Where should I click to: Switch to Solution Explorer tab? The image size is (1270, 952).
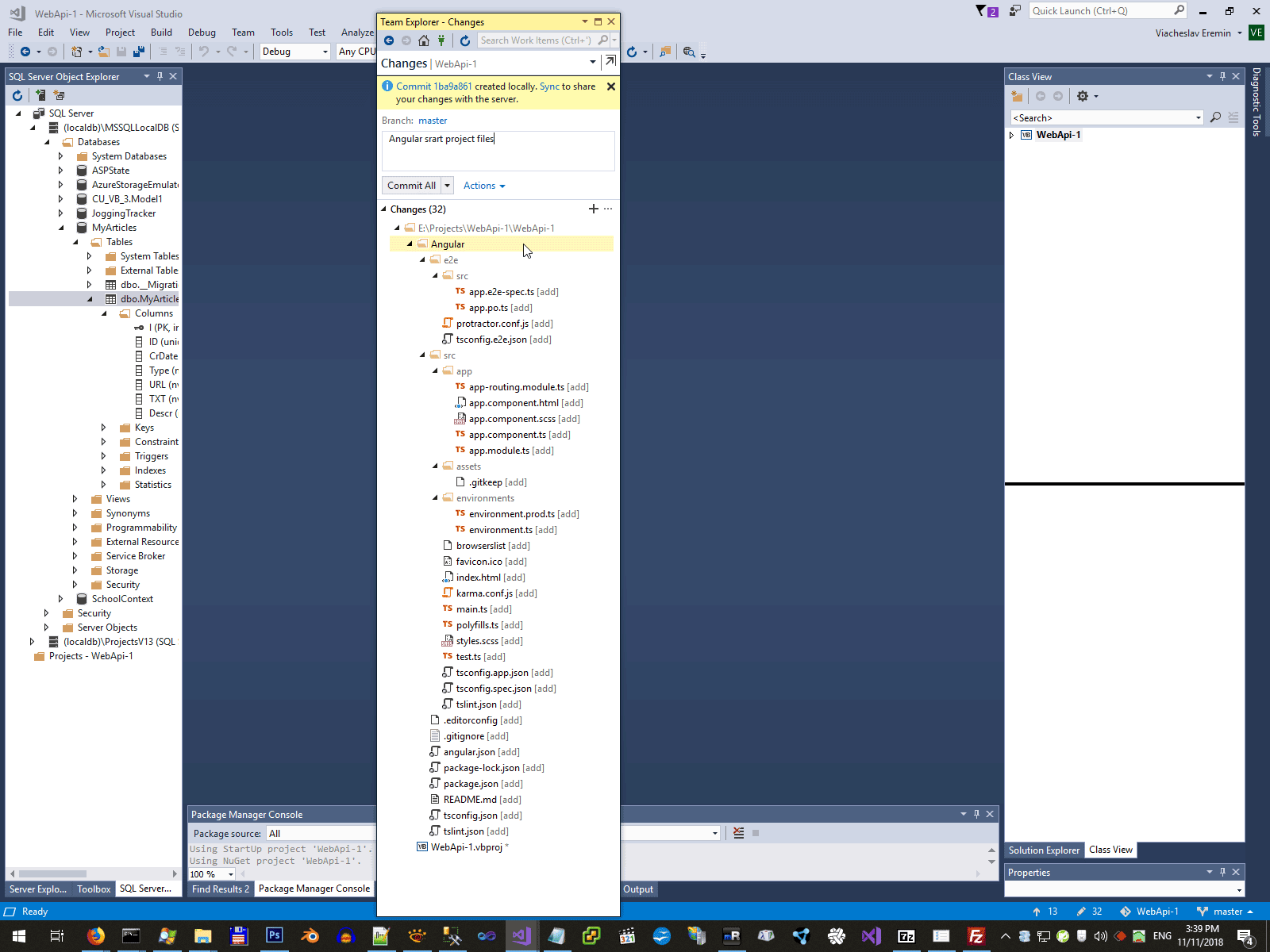1044,850
